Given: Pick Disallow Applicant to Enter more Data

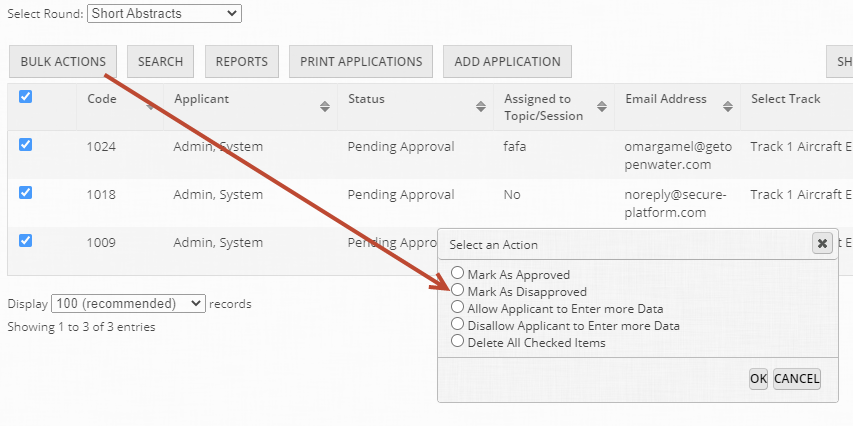Looking at the screenshot, I should [x=458, y=324].
